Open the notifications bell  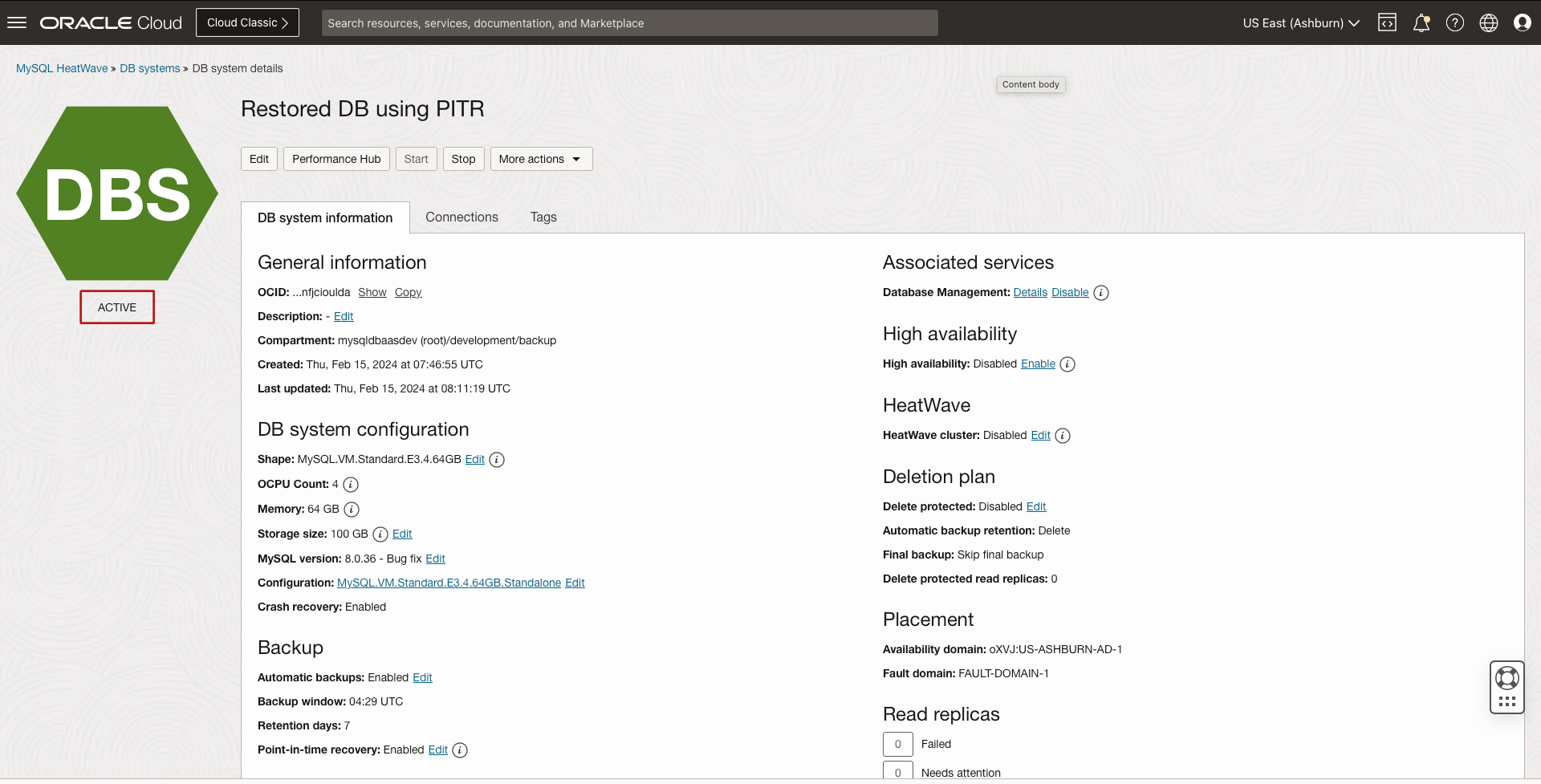coord(1421,22)
